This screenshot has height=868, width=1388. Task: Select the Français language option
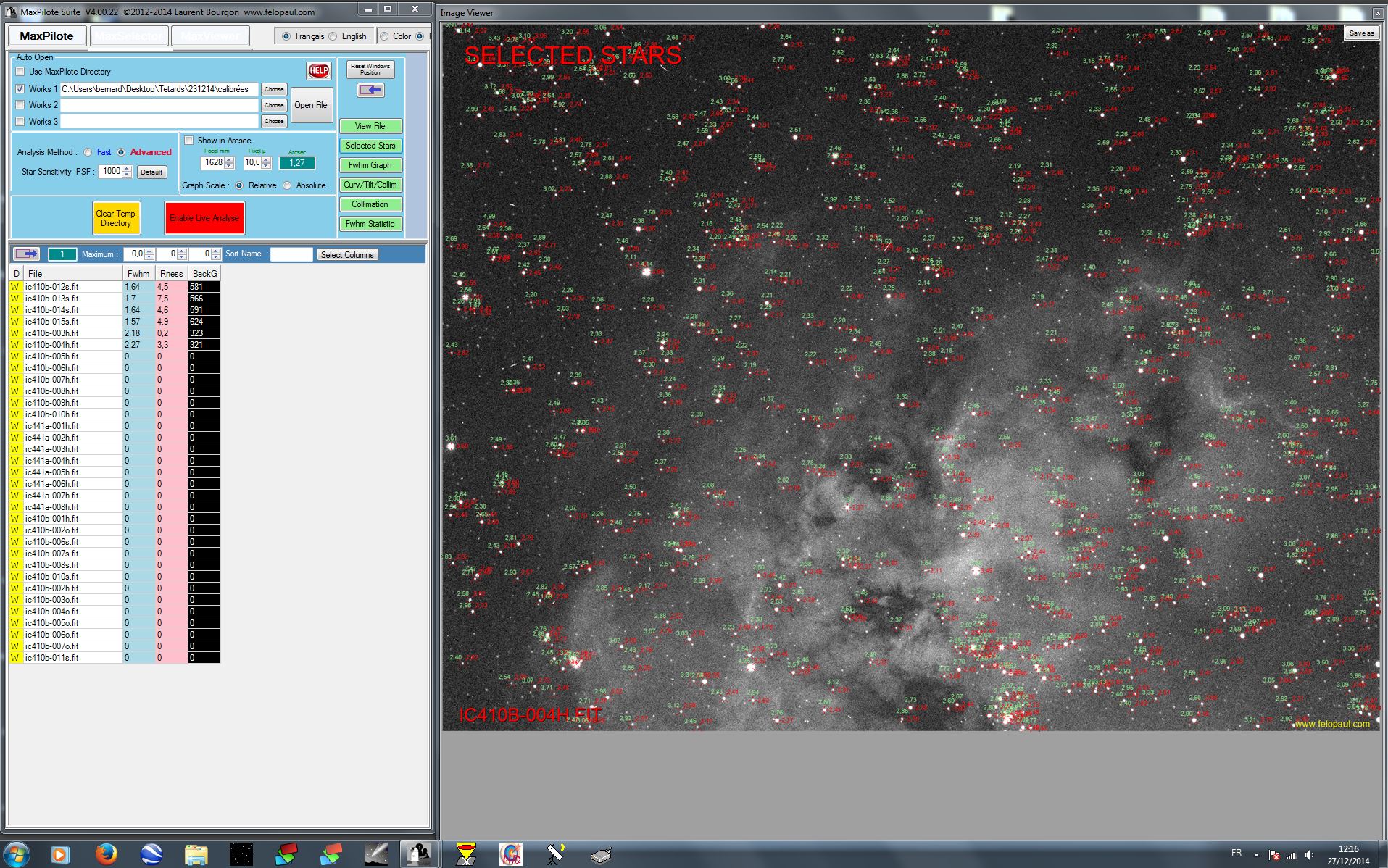(x=286, y=36)
